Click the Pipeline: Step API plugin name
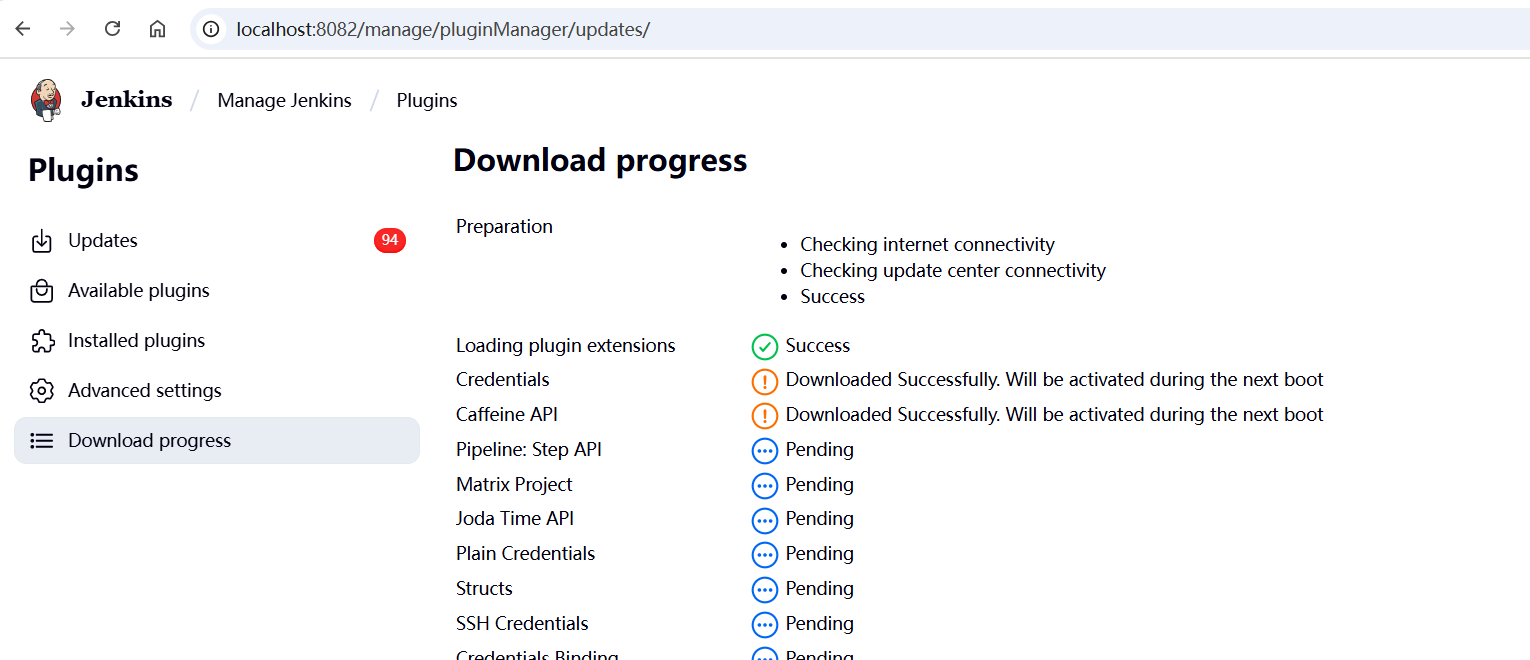This screenshot has width=1530, height=660. 529,450
